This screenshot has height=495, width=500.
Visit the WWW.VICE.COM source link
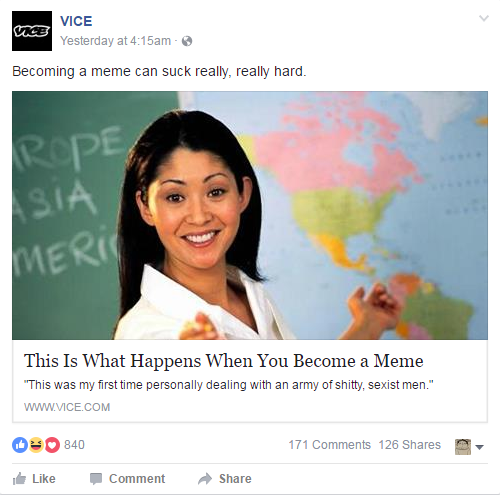tap(67, 407)
